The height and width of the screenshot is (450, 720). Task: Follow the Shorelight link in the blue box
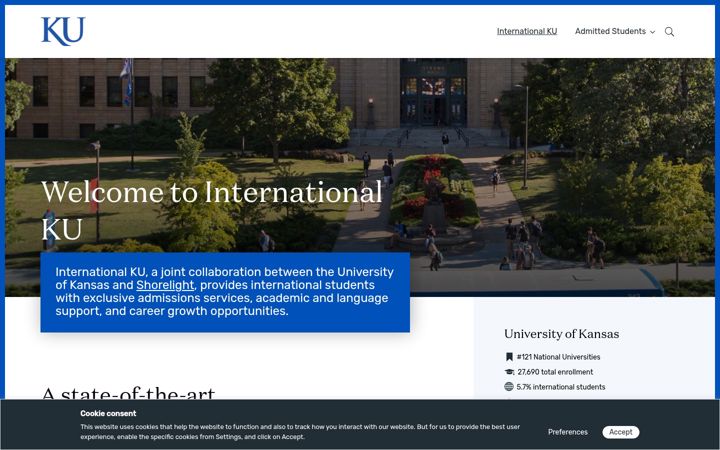[x=165, y=285]
